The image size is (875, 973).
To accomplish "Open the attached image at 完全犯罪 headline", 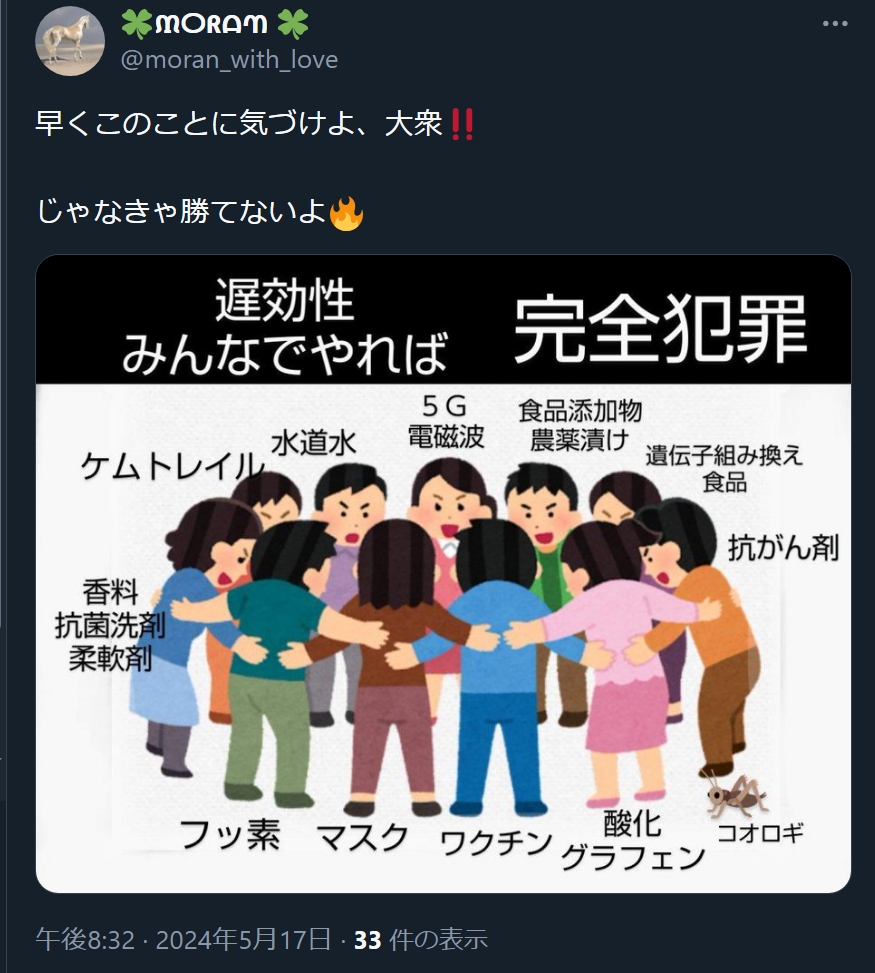I will pos(660,329).
